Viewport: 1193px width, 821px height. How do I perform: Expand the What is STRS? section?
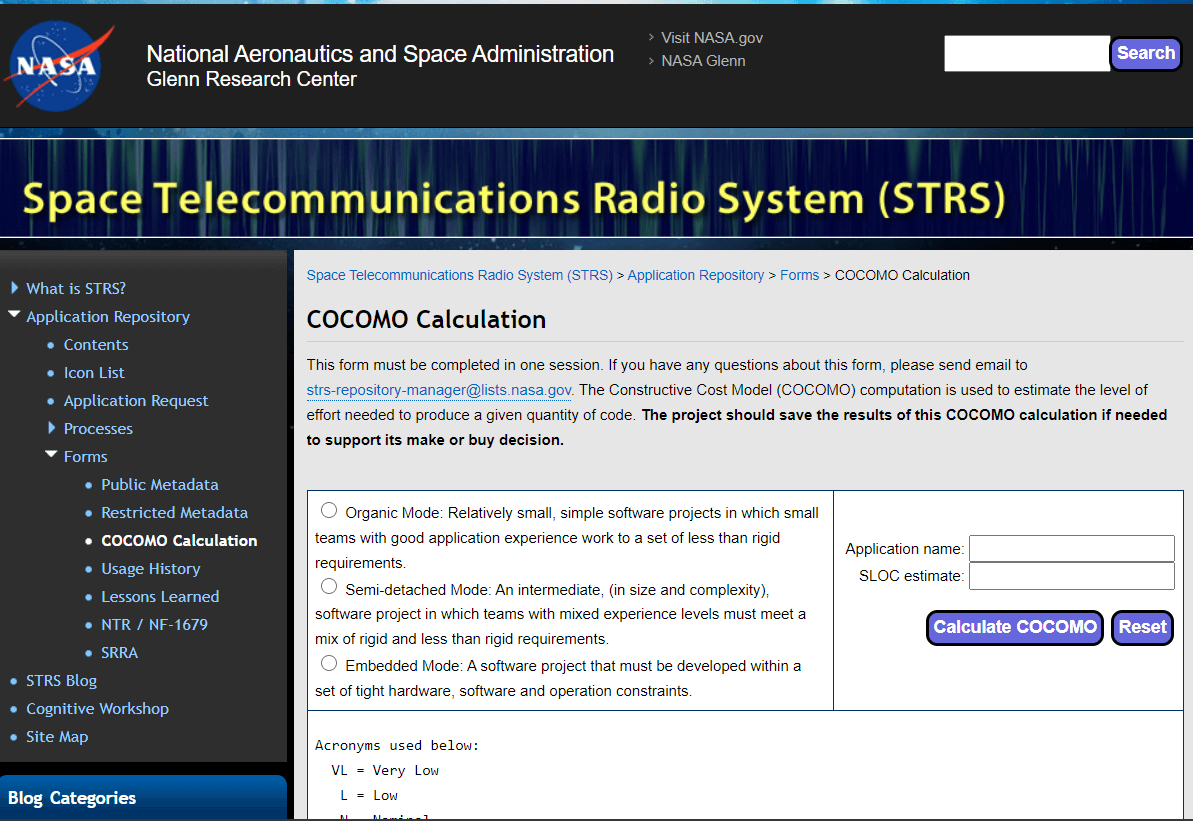click(14, 288)
